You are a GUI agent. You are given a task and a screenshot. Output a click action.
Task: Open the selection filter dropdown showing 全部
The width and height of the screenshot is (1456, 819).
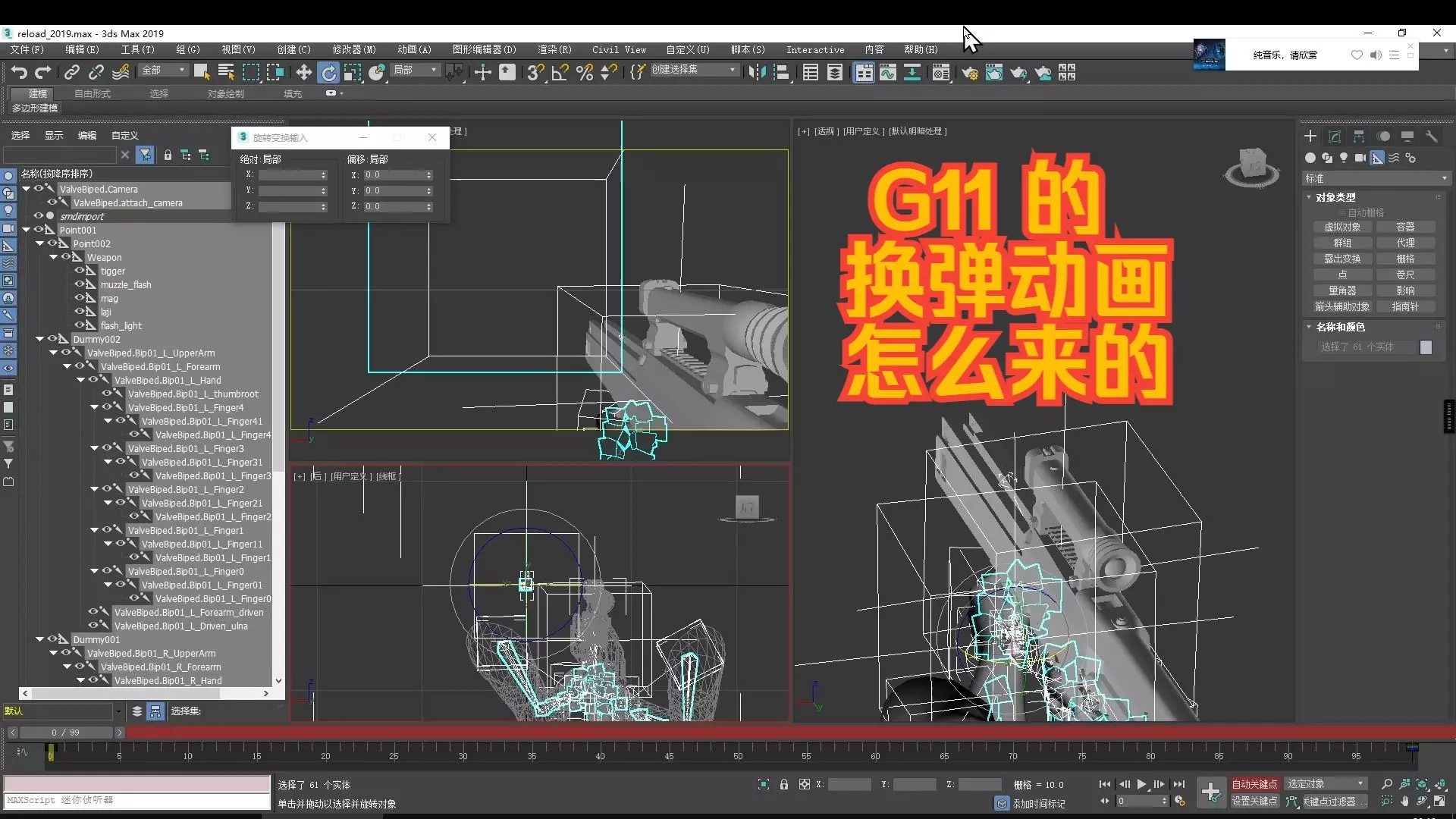pos(163,70)
